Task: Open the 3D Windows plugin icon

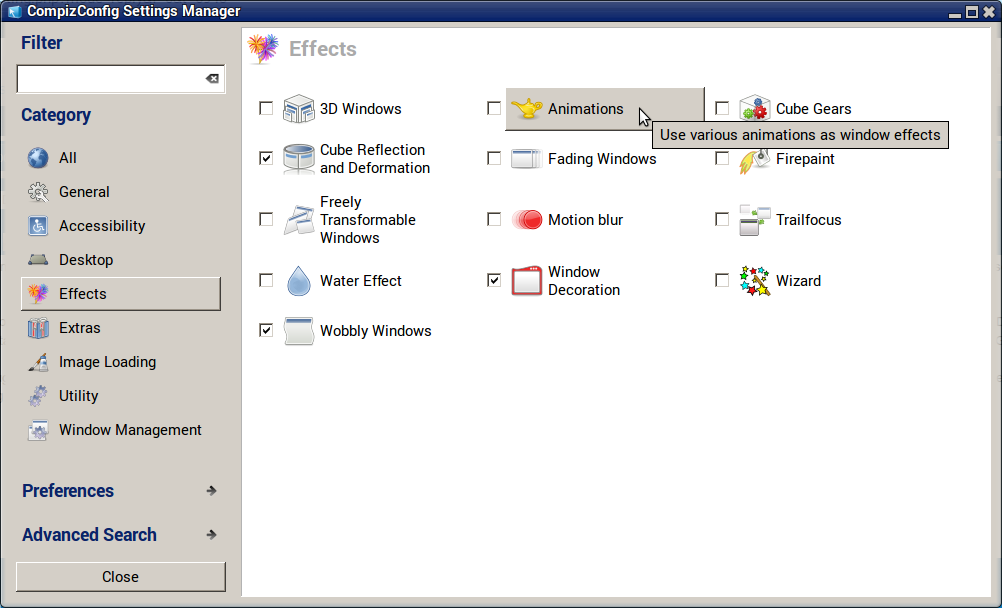Action: point(299,109)
